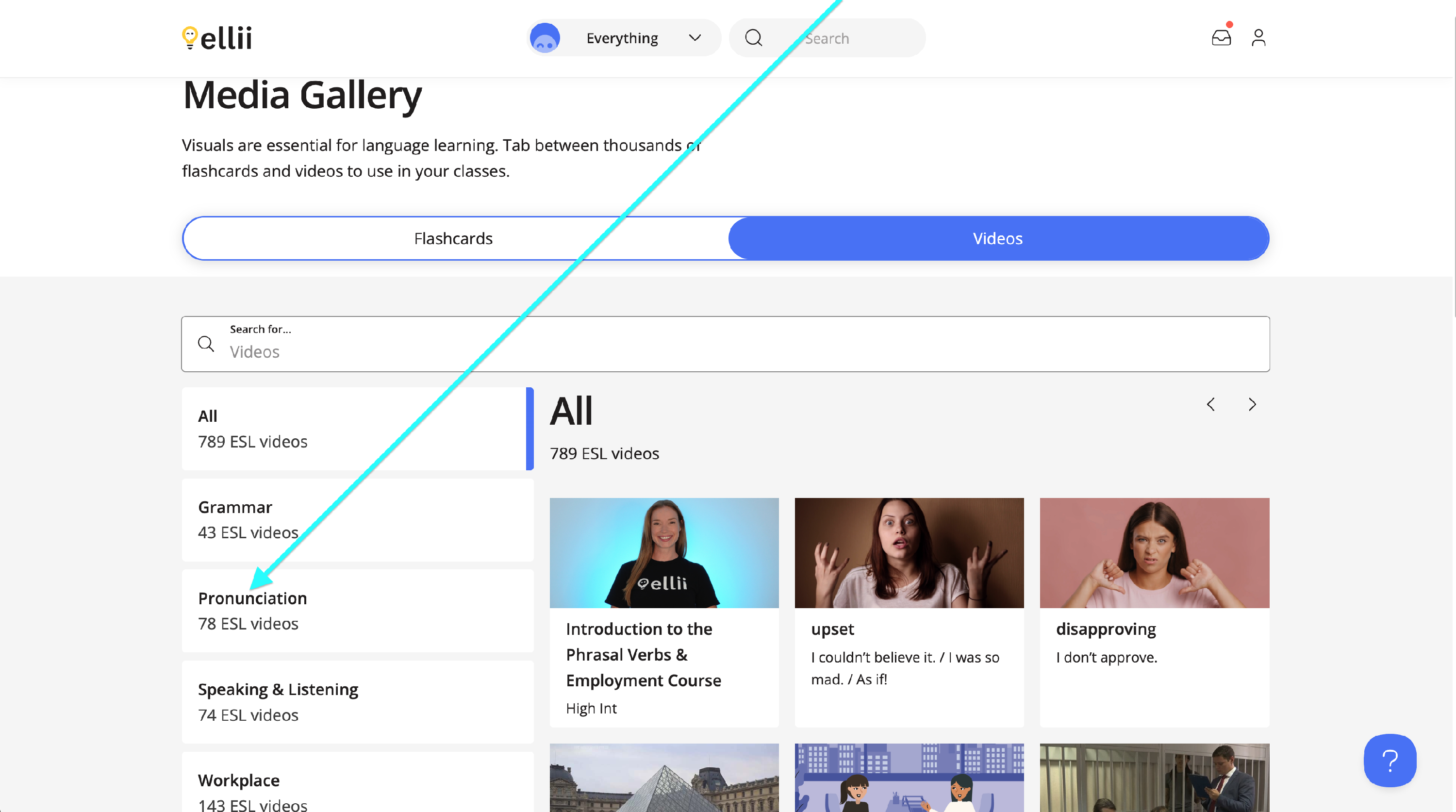Click magnifier icon in Videos search box

point(206,344)
